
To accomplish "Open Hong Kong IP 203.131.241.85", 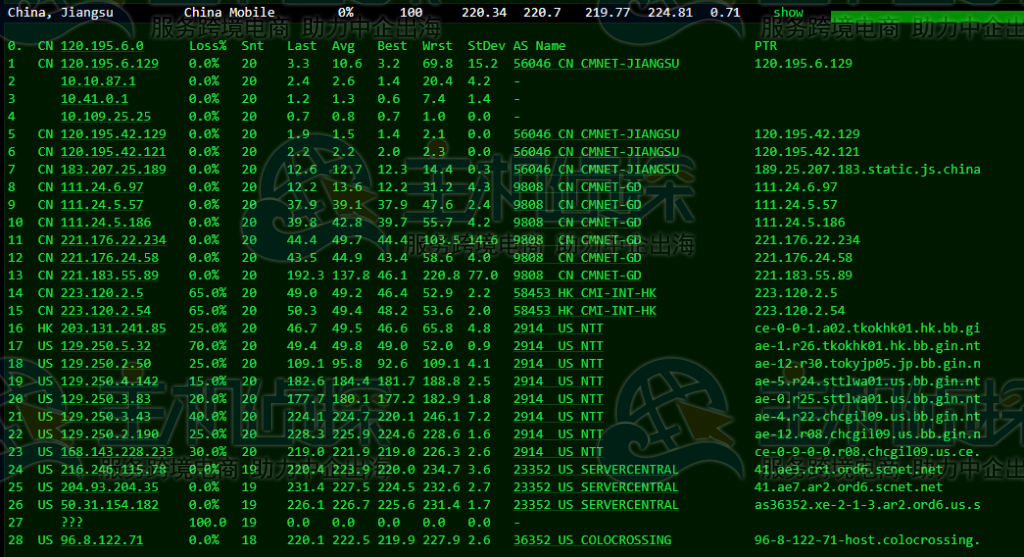I will pos(114,328).
